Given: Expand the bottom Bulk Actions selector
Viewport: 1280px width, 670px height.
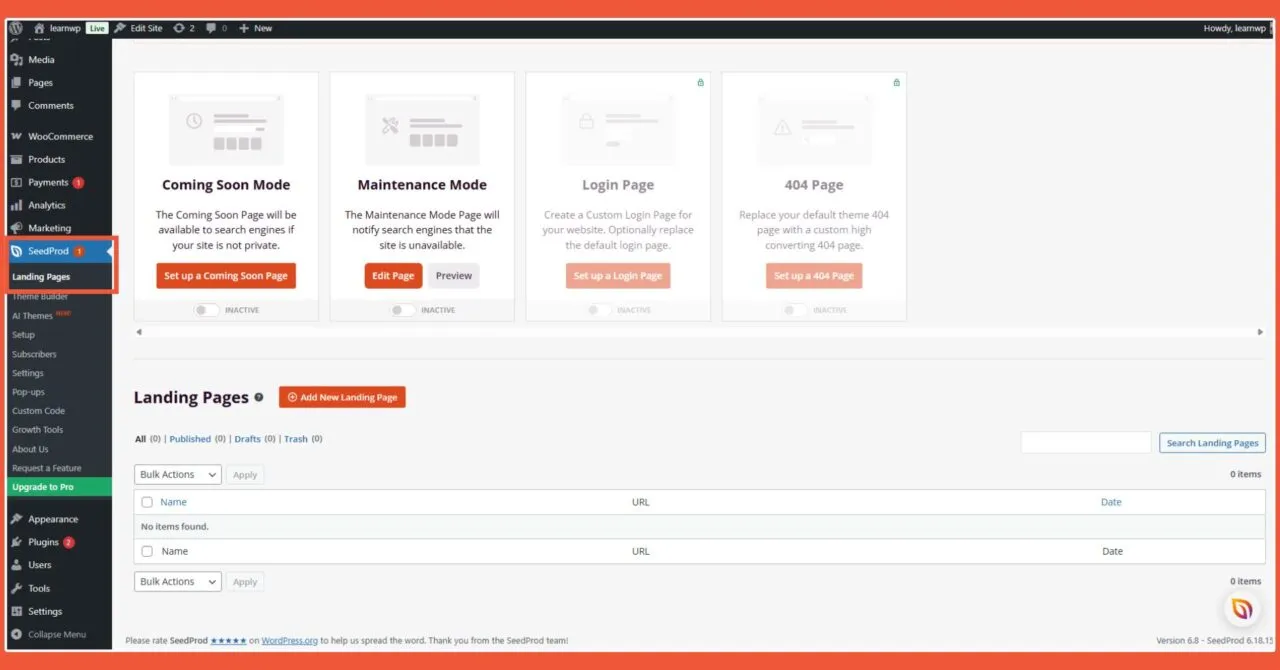Looking at the screenshot, I should (177, 581).
